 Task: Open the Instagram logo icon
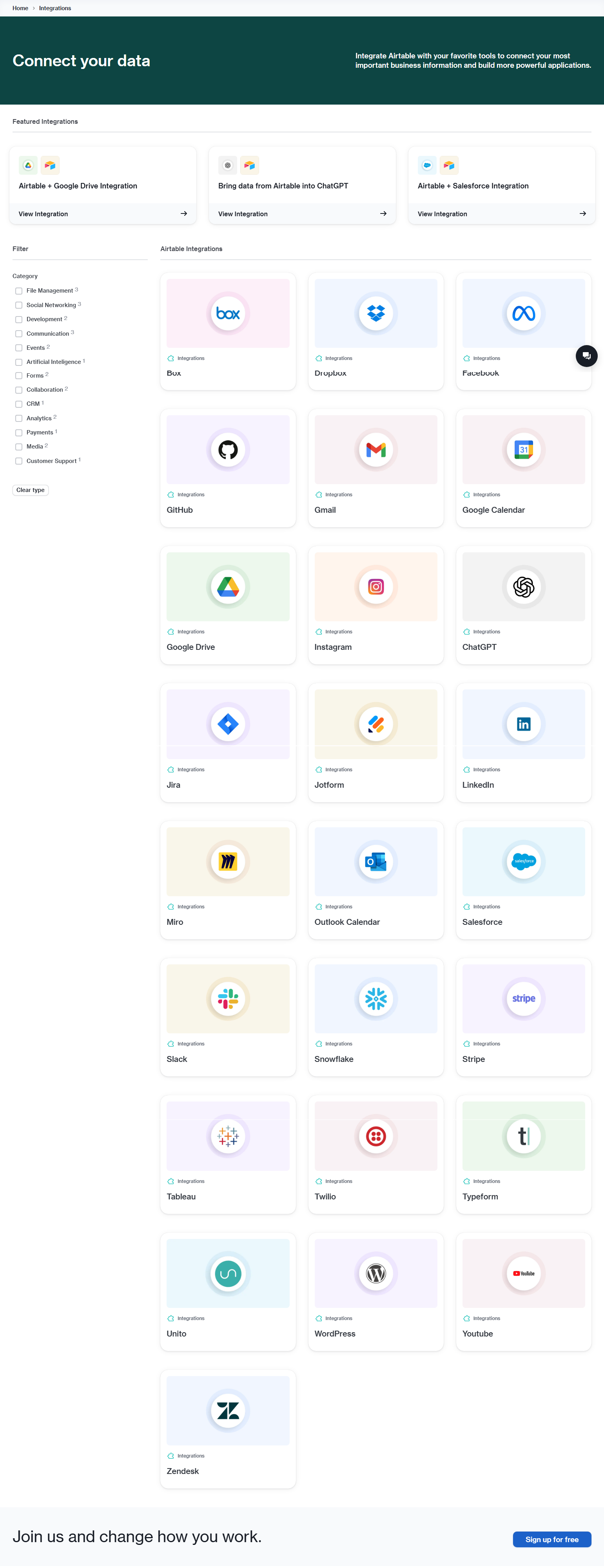375,587
